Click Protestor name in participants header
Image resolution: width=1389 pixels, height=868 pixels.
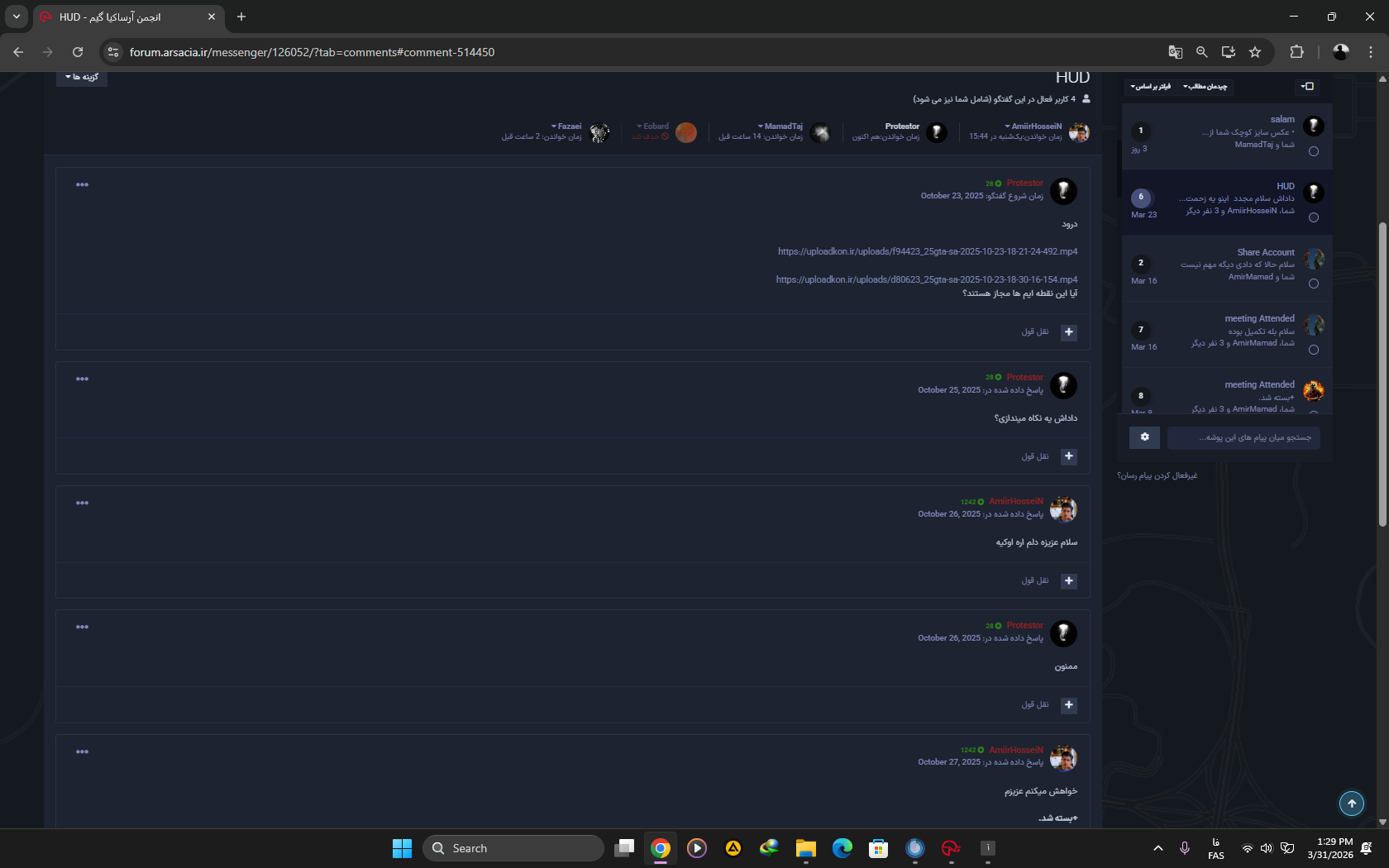click(902, 126)
